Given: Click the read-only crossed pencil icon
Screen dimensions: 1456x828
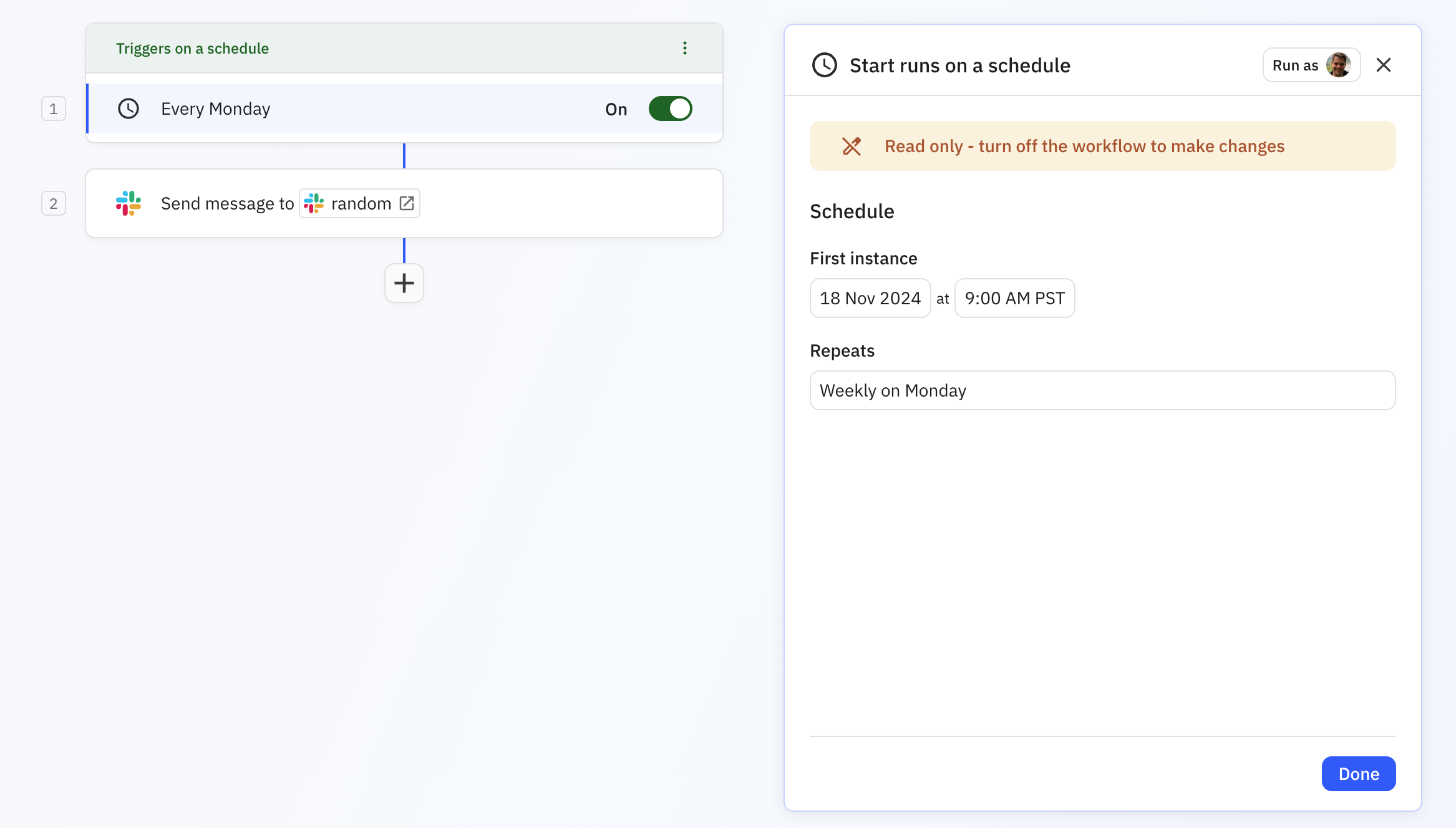Looking at the screenshot, I should (x=852, y=146).
